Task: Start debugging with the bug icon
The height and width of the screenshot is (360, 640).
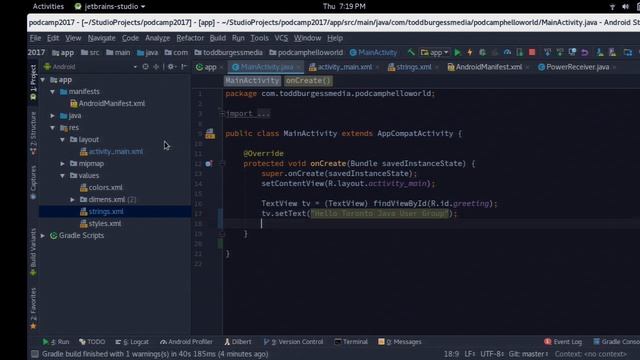Action: pos(482,52)
